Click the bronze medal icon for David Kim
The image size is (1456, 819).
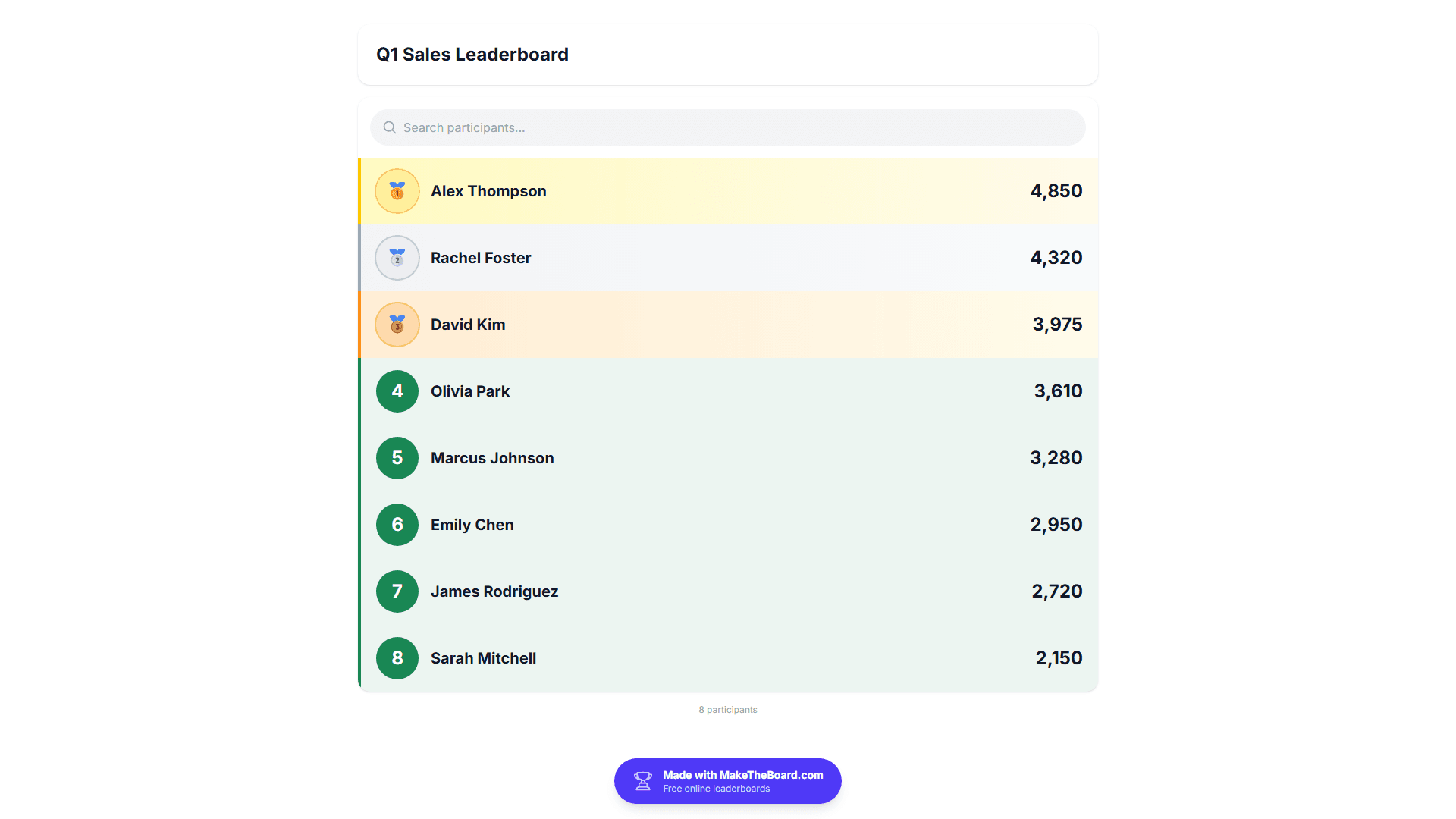click(397, 325)
